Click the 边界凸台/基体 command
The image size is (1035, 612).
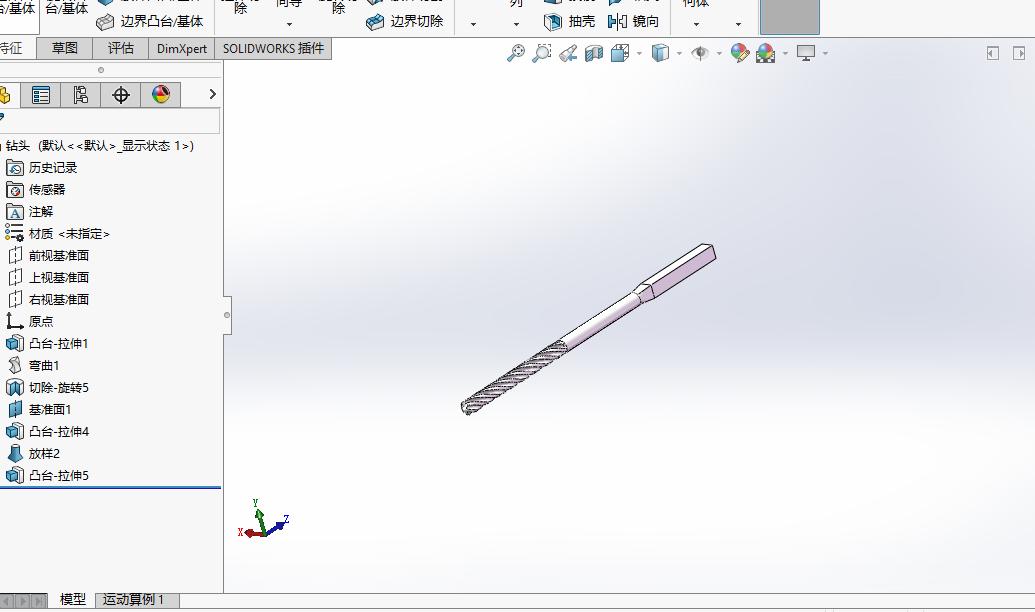[150, 22]
